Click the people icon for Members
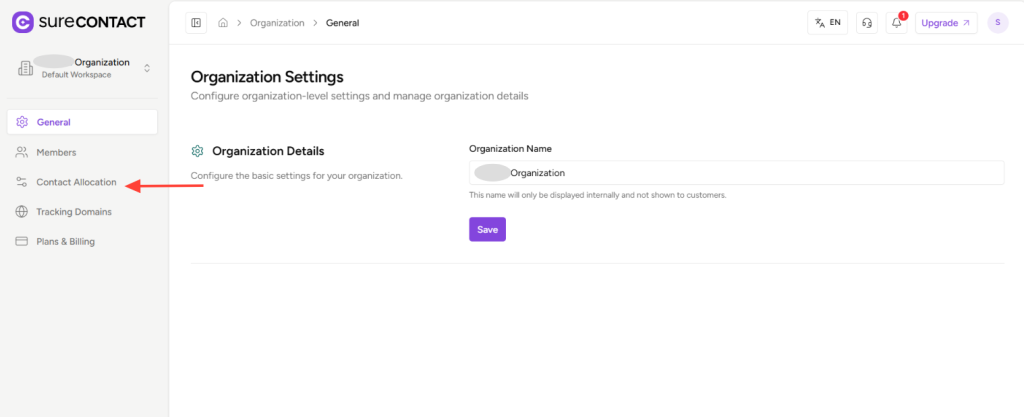This screenshot has height=417, width=1024. (x=22, y=152)
